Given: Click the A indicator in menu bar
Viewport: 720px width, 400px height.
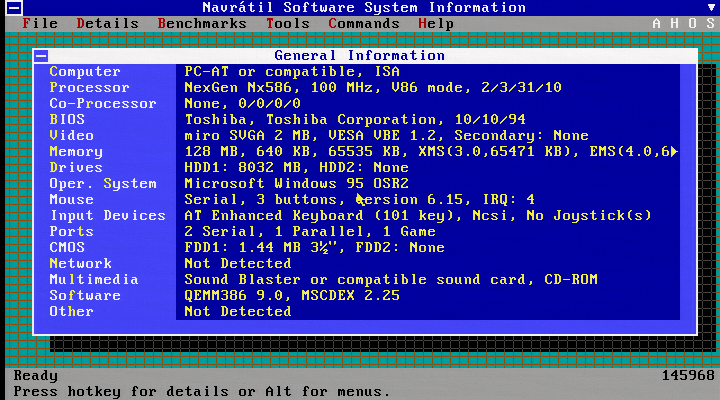Looking at the screenshot, I should pyautogui.click(x=657, y=23).
